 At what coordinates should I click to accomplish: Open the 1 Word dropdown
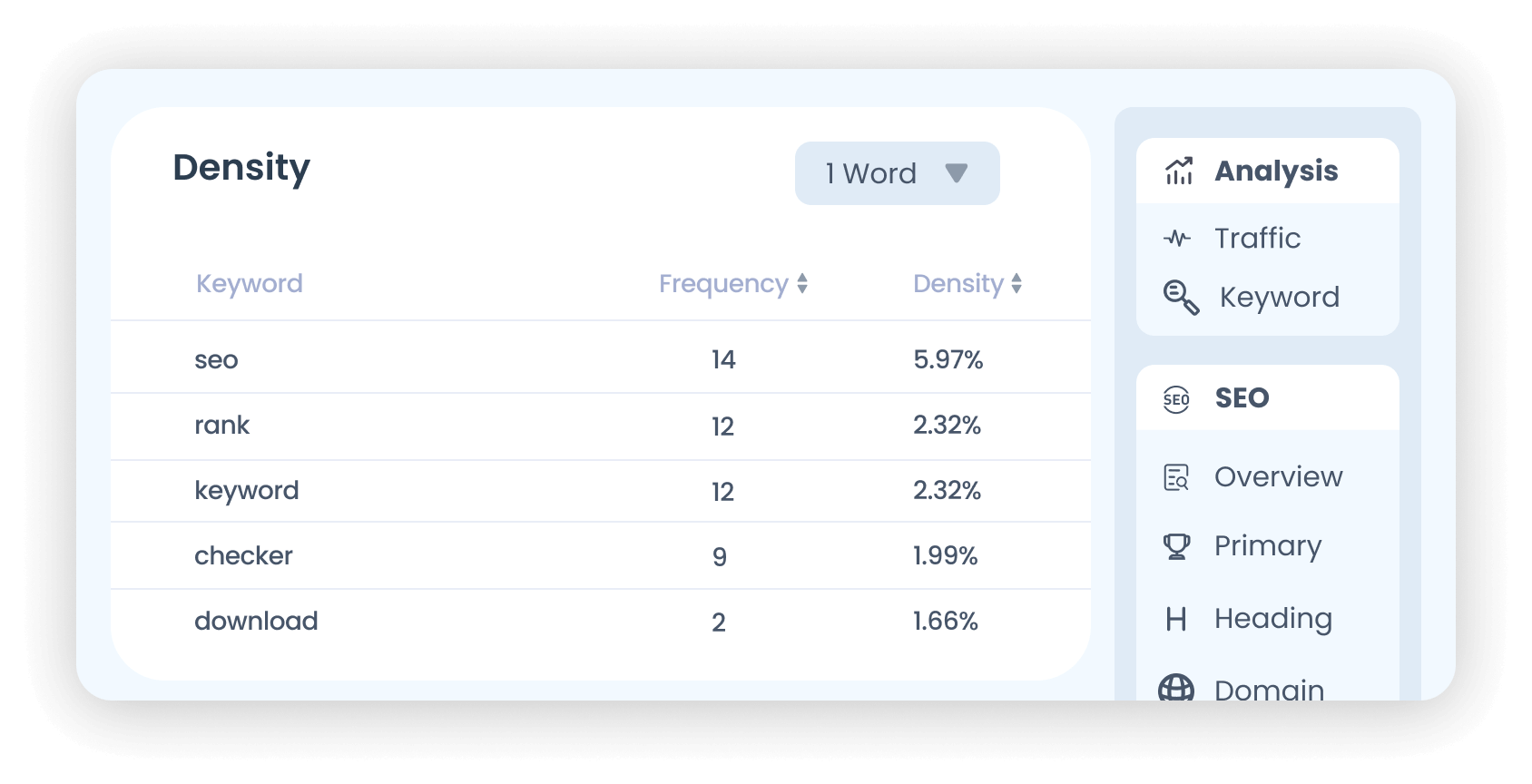coord(897,173)
